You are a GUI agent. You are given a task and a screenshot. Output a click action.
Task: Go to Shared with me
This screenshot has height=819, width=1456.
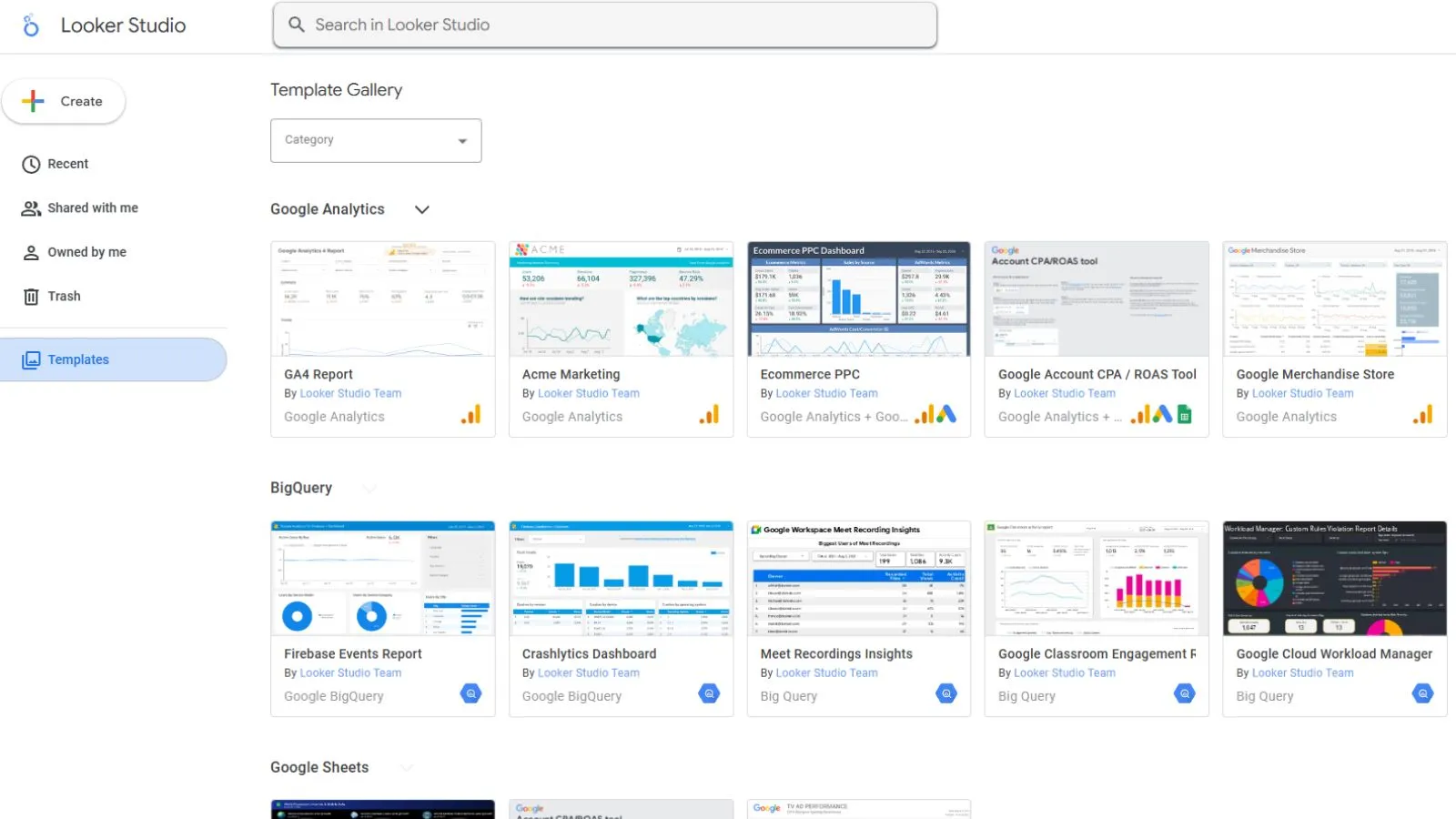coord(92,208)
